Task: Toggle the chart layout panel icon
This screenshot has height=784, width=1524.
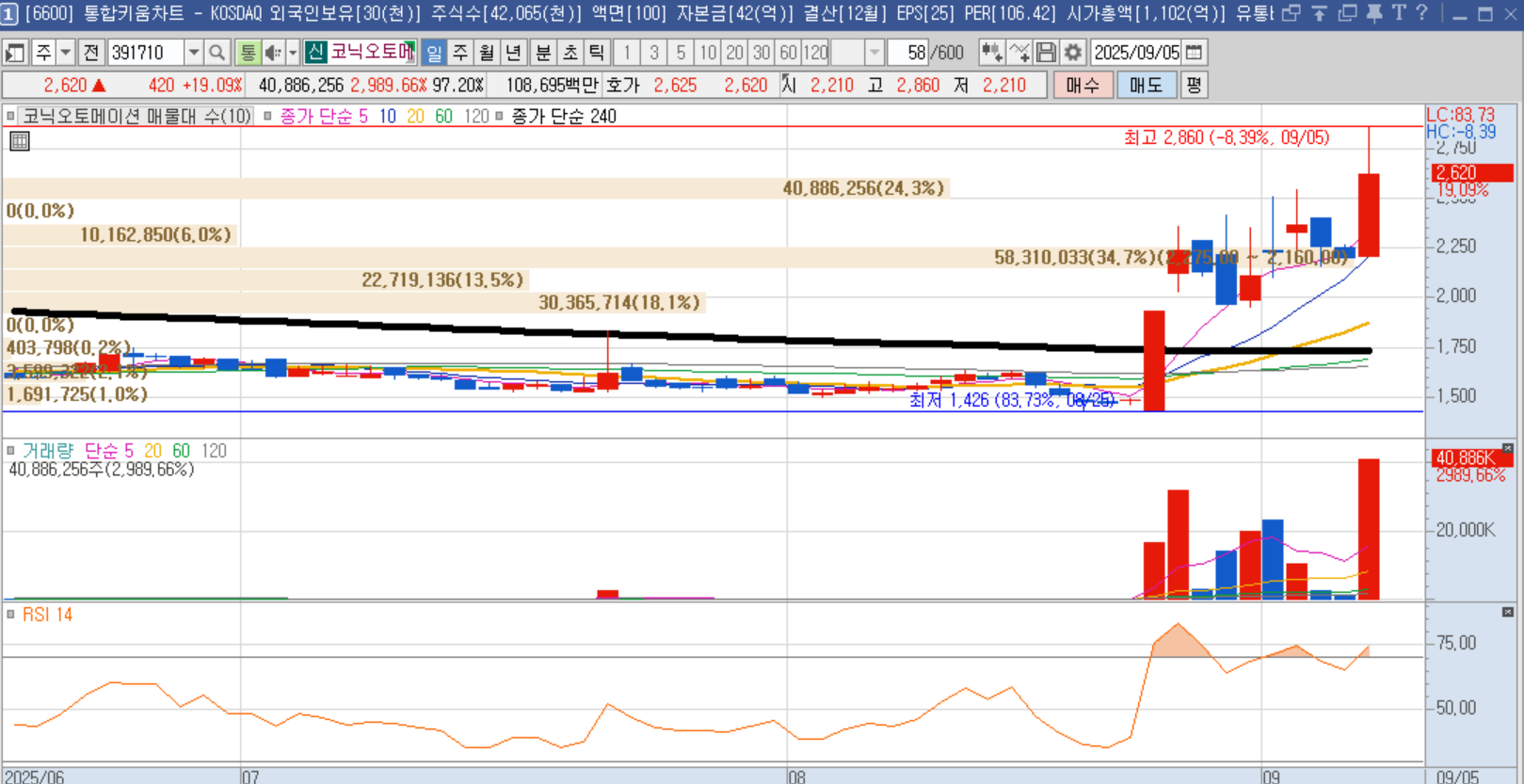Action: (x=15, y=53)
